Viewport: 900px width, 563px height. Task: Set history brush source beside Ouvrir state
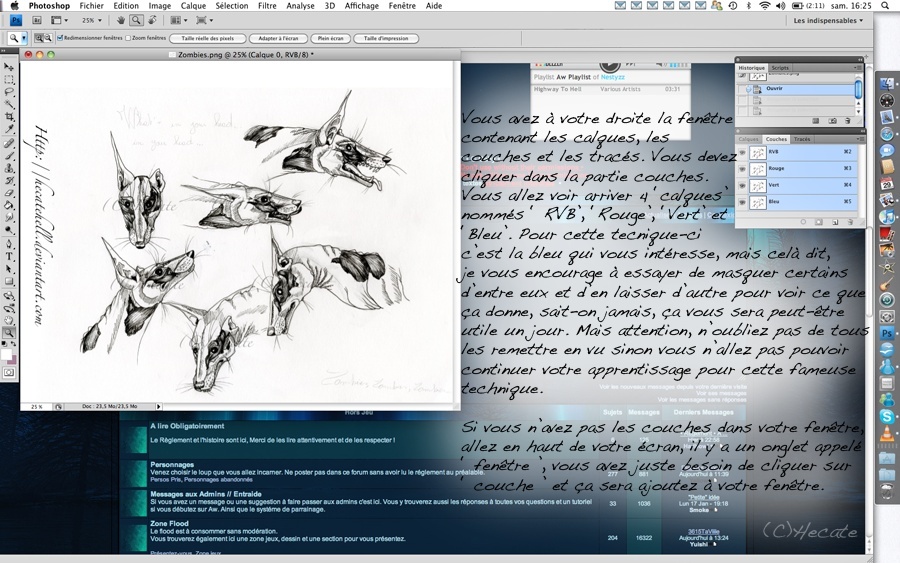pyautogui.click(x=743, y=90)
